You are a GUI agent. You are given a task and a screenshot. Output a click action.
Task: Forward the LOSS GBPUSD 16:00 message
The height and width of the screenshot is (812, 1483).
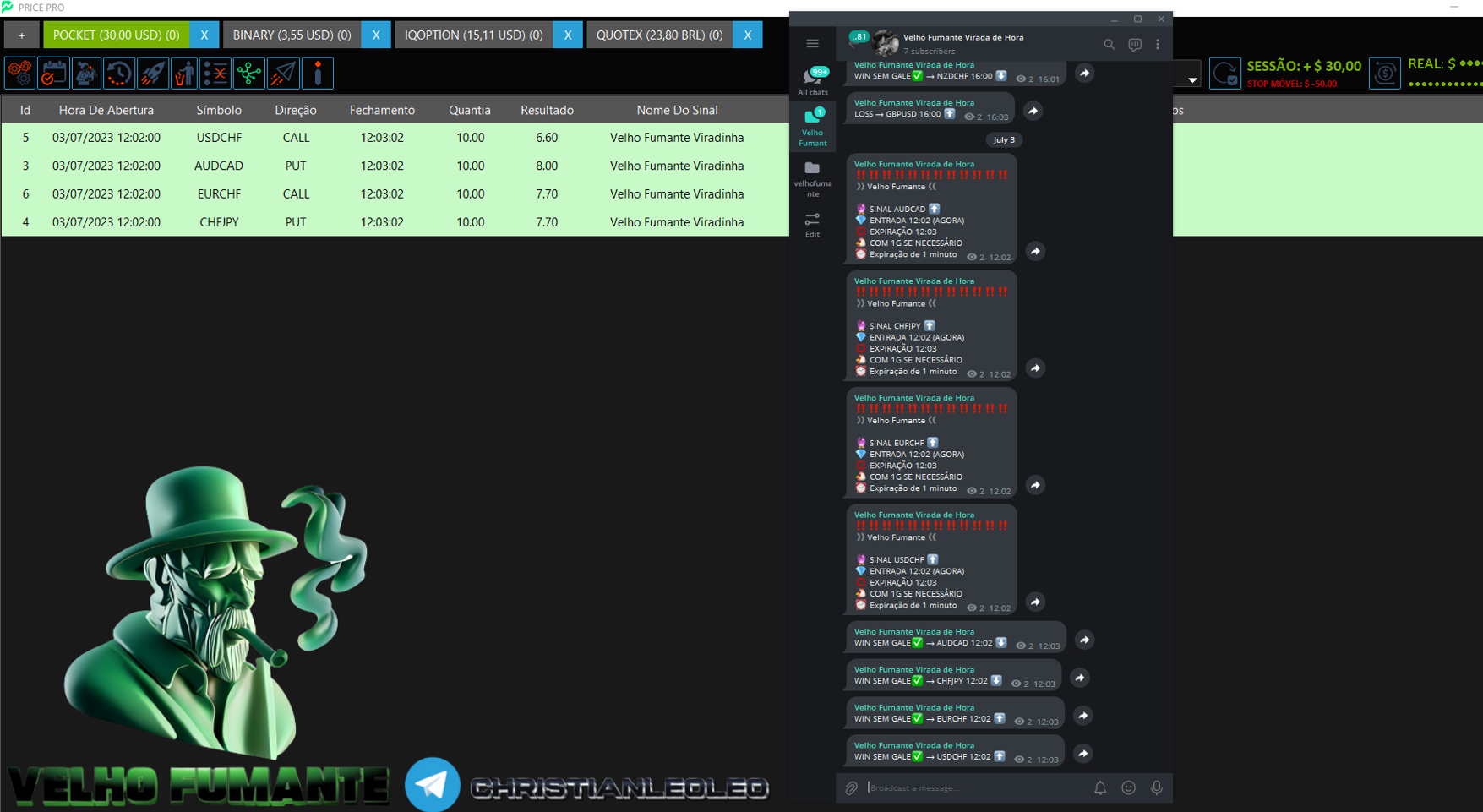coord(1033,111)
